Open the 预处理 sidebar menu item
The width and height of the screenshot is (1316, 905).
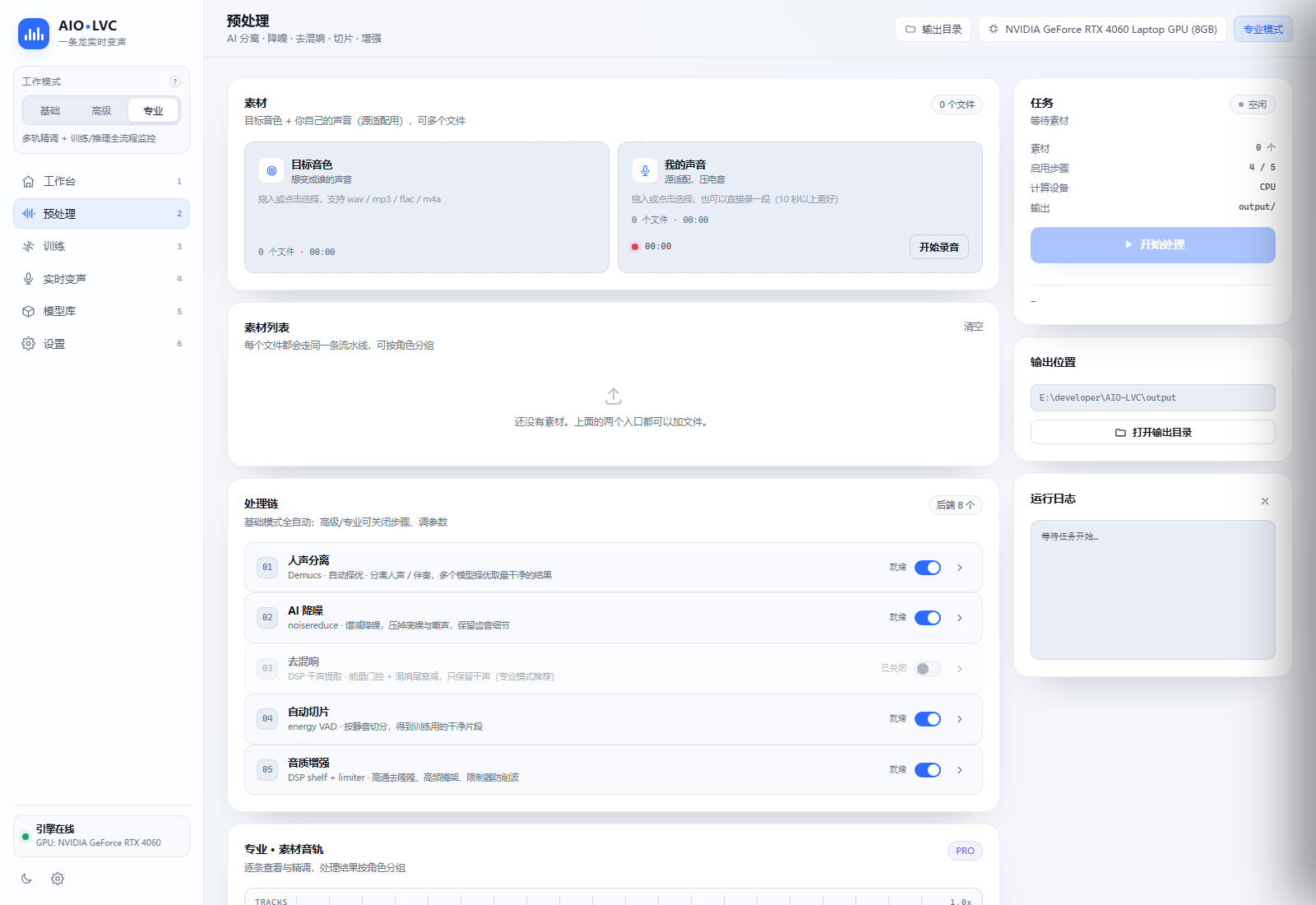pos(101,213)
